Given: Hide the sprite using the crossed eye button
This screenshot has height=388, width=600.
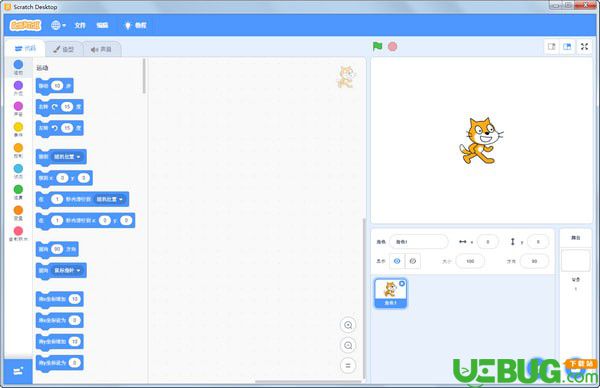Looking at the screenshot, I should (412, 261).
